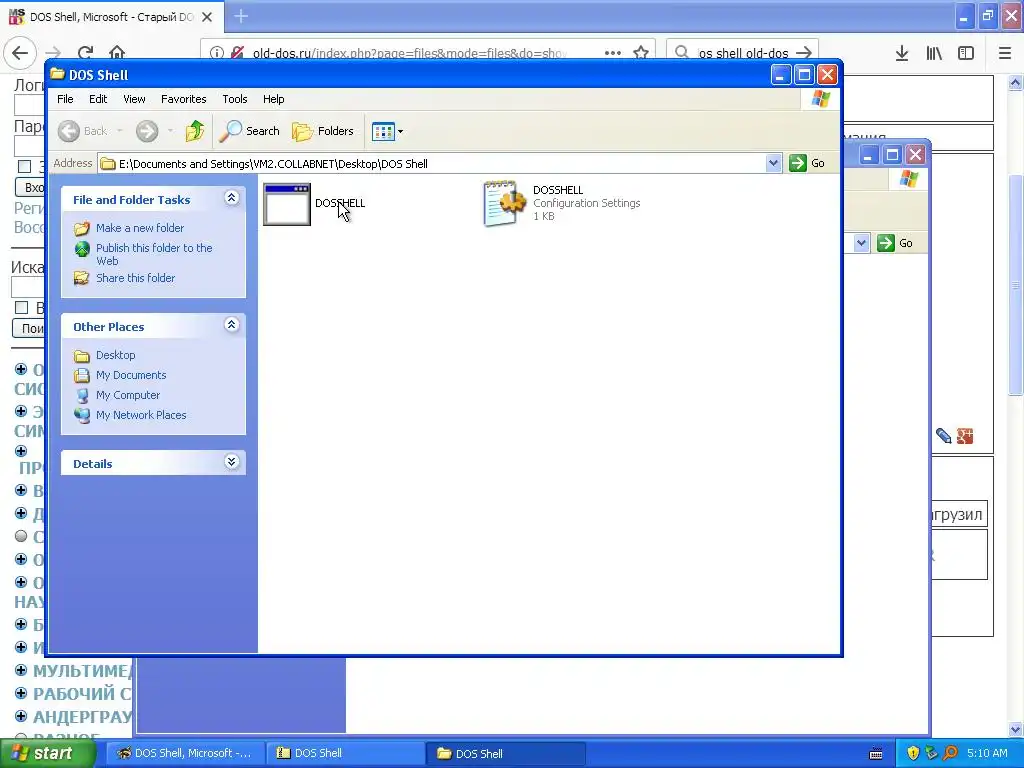Expand the Address bar dropdown in DOS Shell window
Image resolution: width=1024 pixels, height=768 pixels.
pos(773,163)
